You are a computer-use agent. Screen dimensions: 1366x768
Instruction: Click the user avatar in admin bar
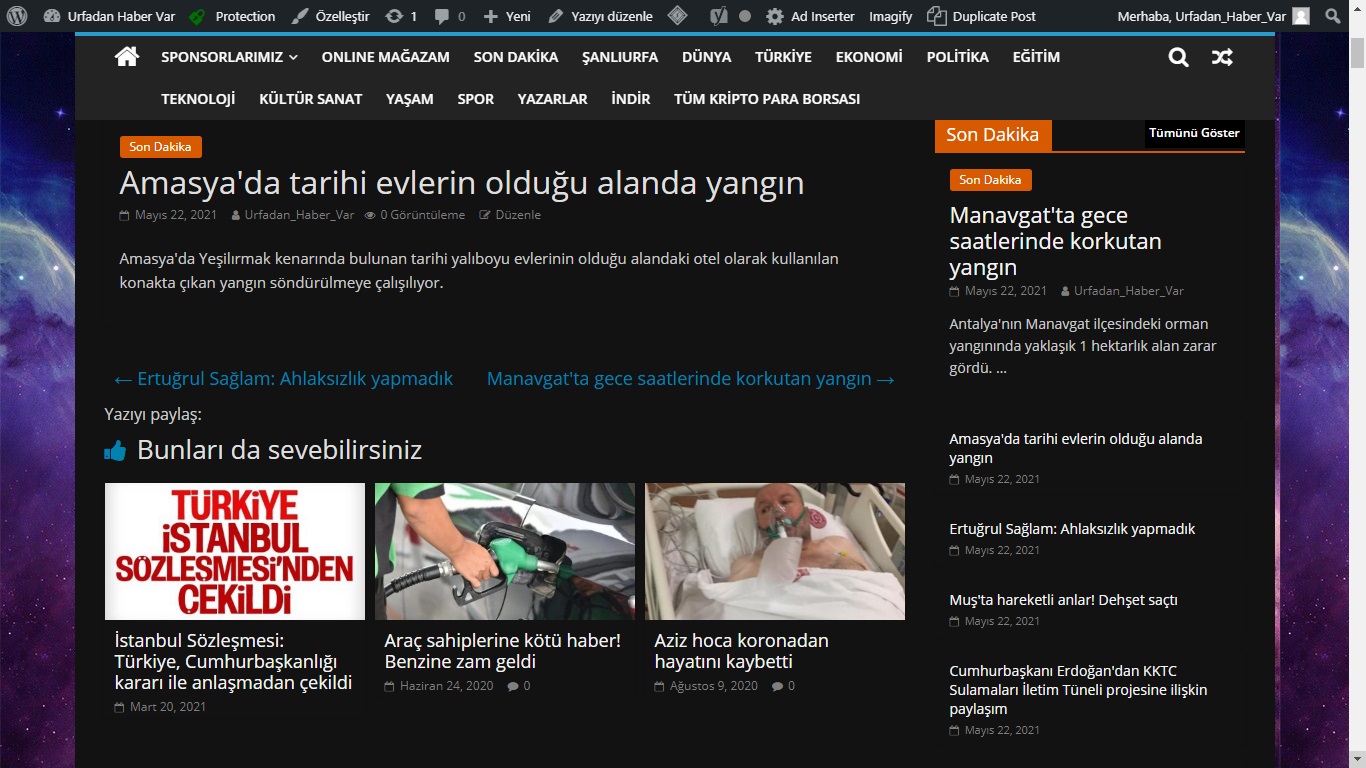[1301, 16]
